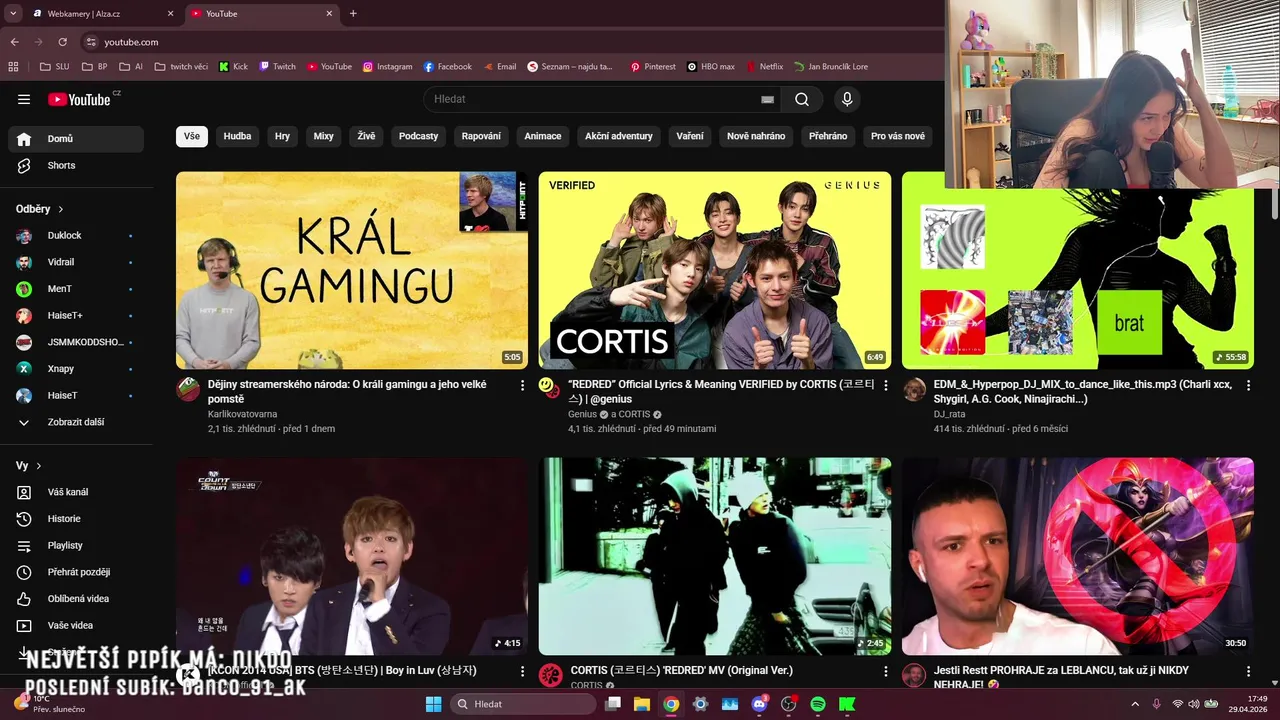The height and width of the screenshot is (720, 1280).
Task: Select the Pro vás nové filter chip
Action: [897, 136]
